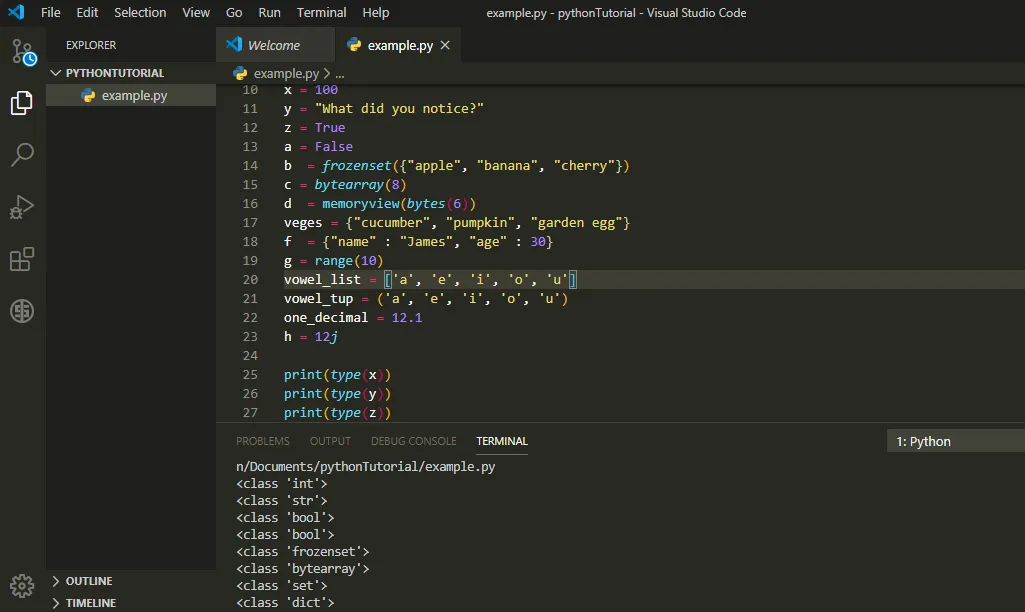The width and height of the screenshot is (1025, 612).
Task: Switch to the OUTPUT panel tab
Action: click(330, 441)
